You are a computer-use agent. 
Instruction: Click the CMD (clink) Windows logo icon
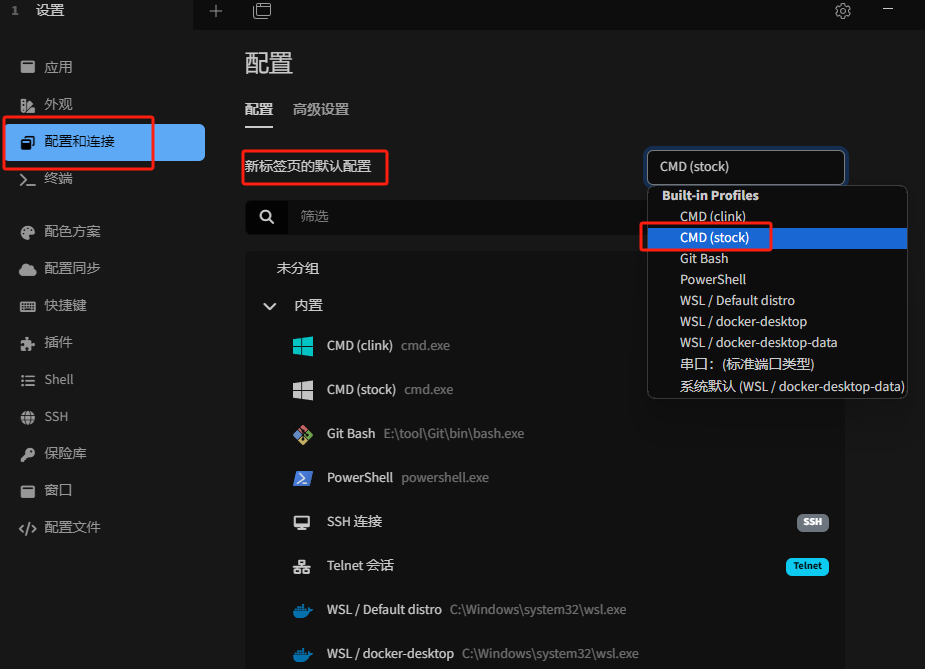point(302,346)
